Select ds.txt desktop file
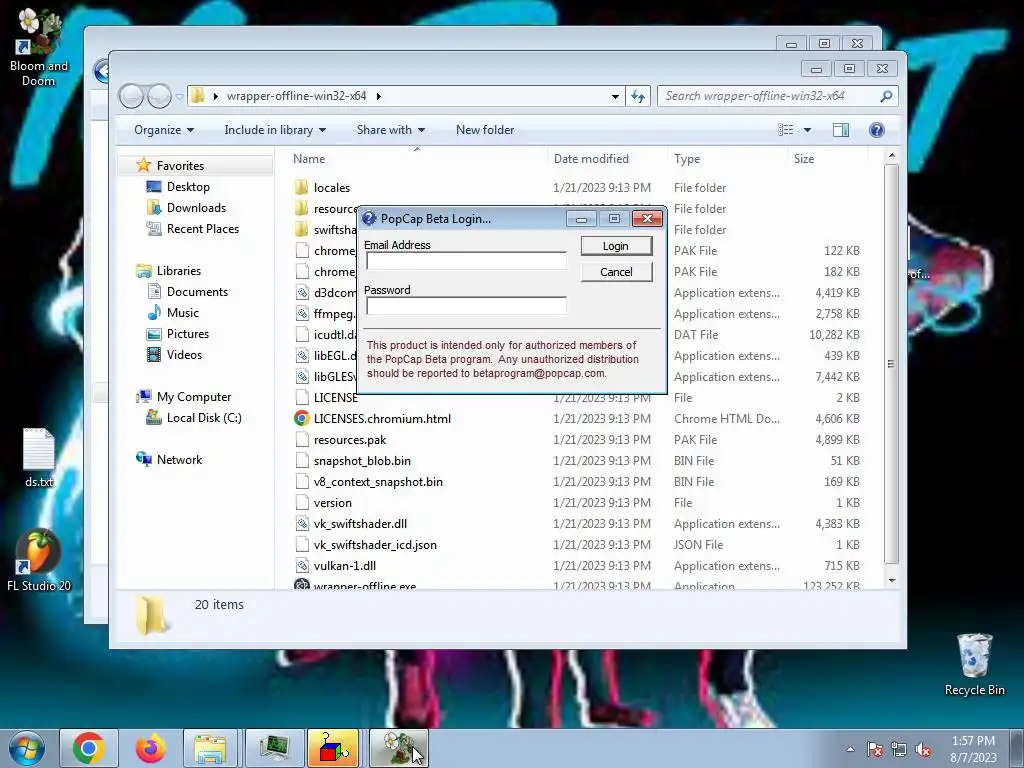This screenshot has width=1024, height=768. pos(39,458)
